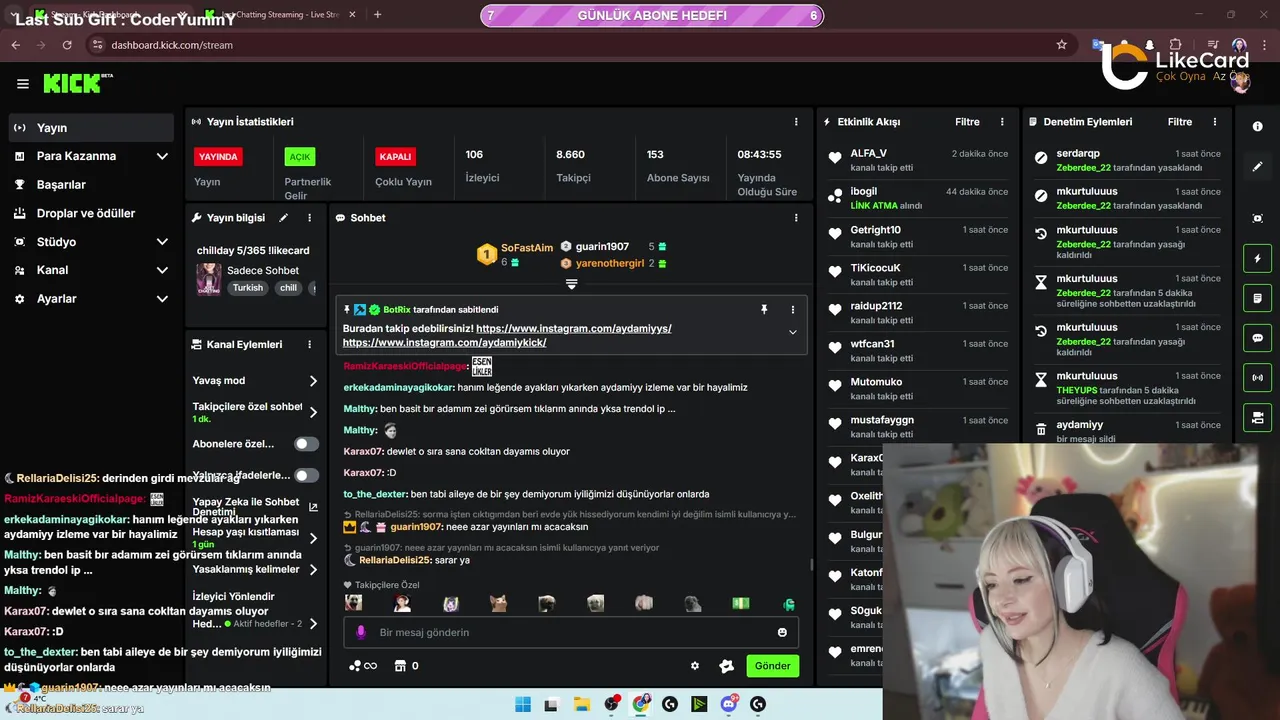Open the hamburger menu beside Kick logo

pyautogui.click(x=23, y=84)
